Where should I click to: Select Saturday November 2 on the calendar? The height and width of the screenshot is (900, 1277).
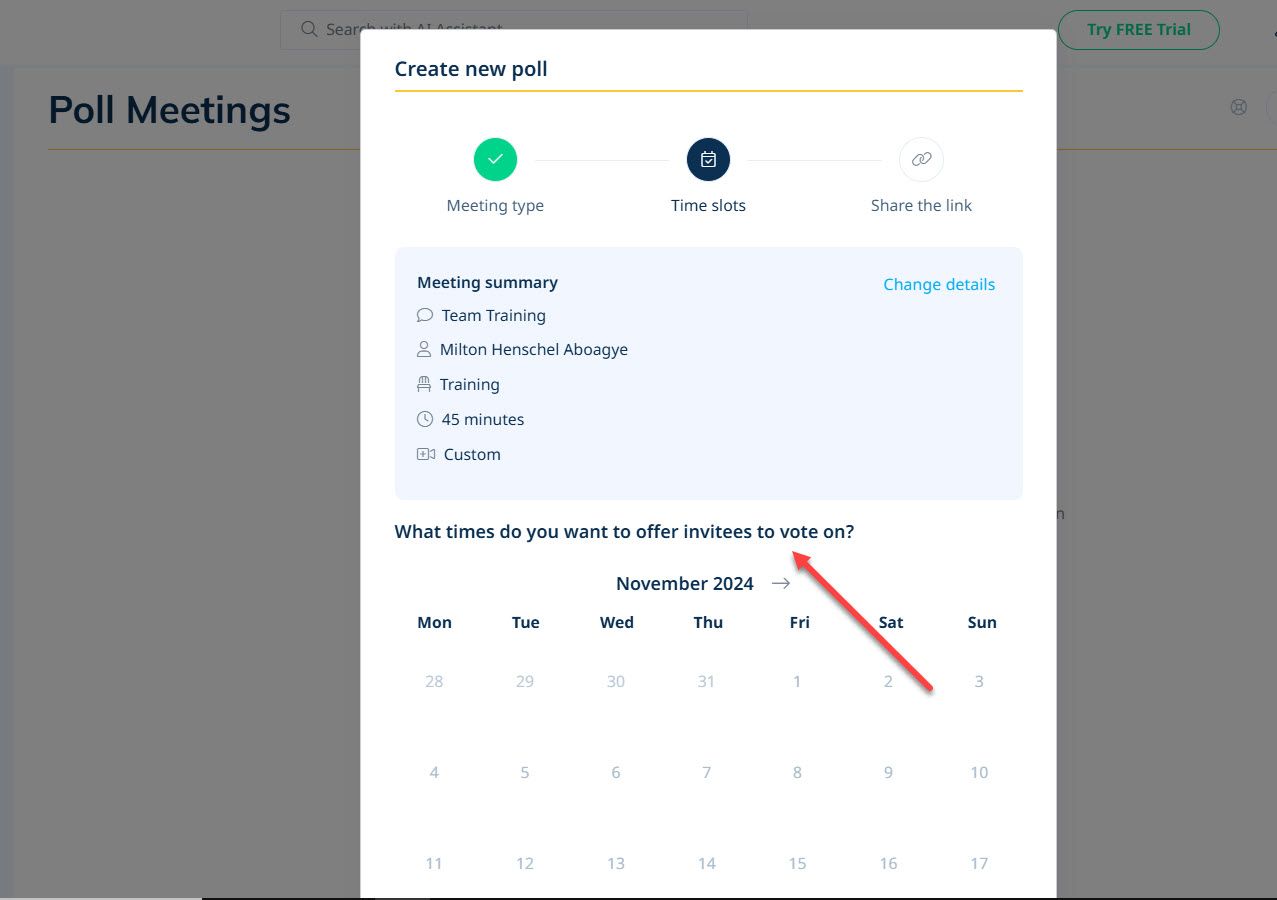[888, 681]
